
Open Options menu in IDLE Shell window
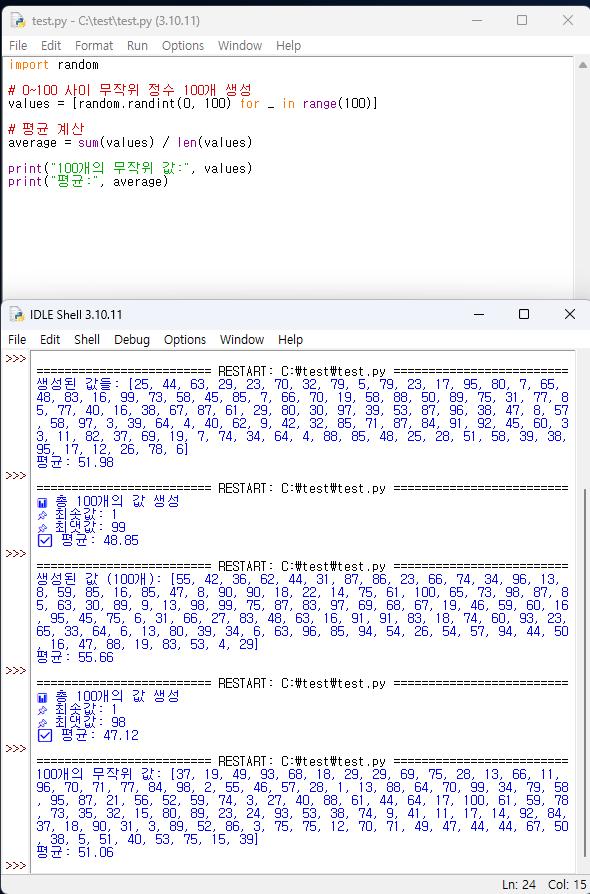coord(185,340)
